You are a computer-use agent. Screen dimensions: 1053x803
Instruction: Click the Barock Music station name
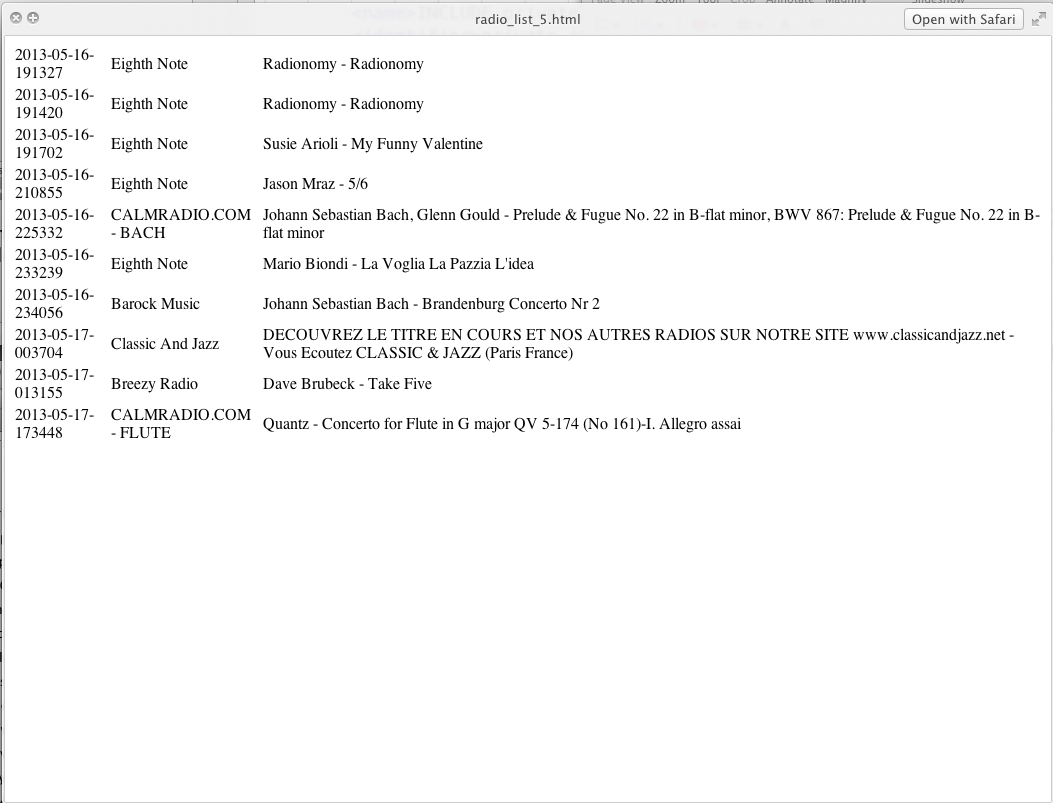(155, 304)
